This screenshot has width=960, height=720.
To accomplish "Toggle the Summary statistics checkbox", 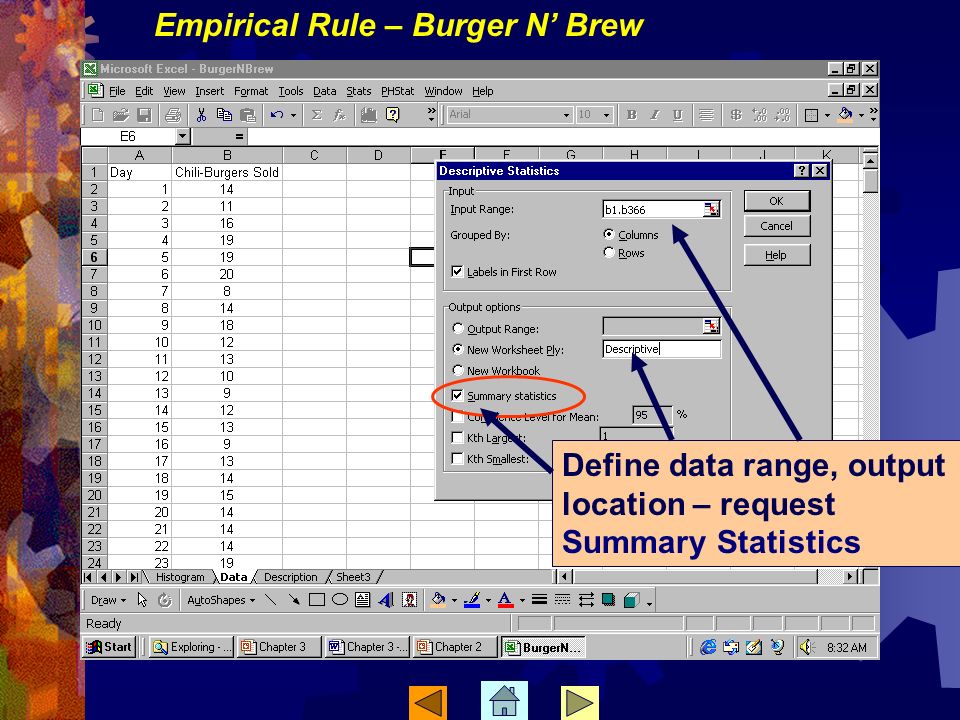I will click(x=457, y=396).
